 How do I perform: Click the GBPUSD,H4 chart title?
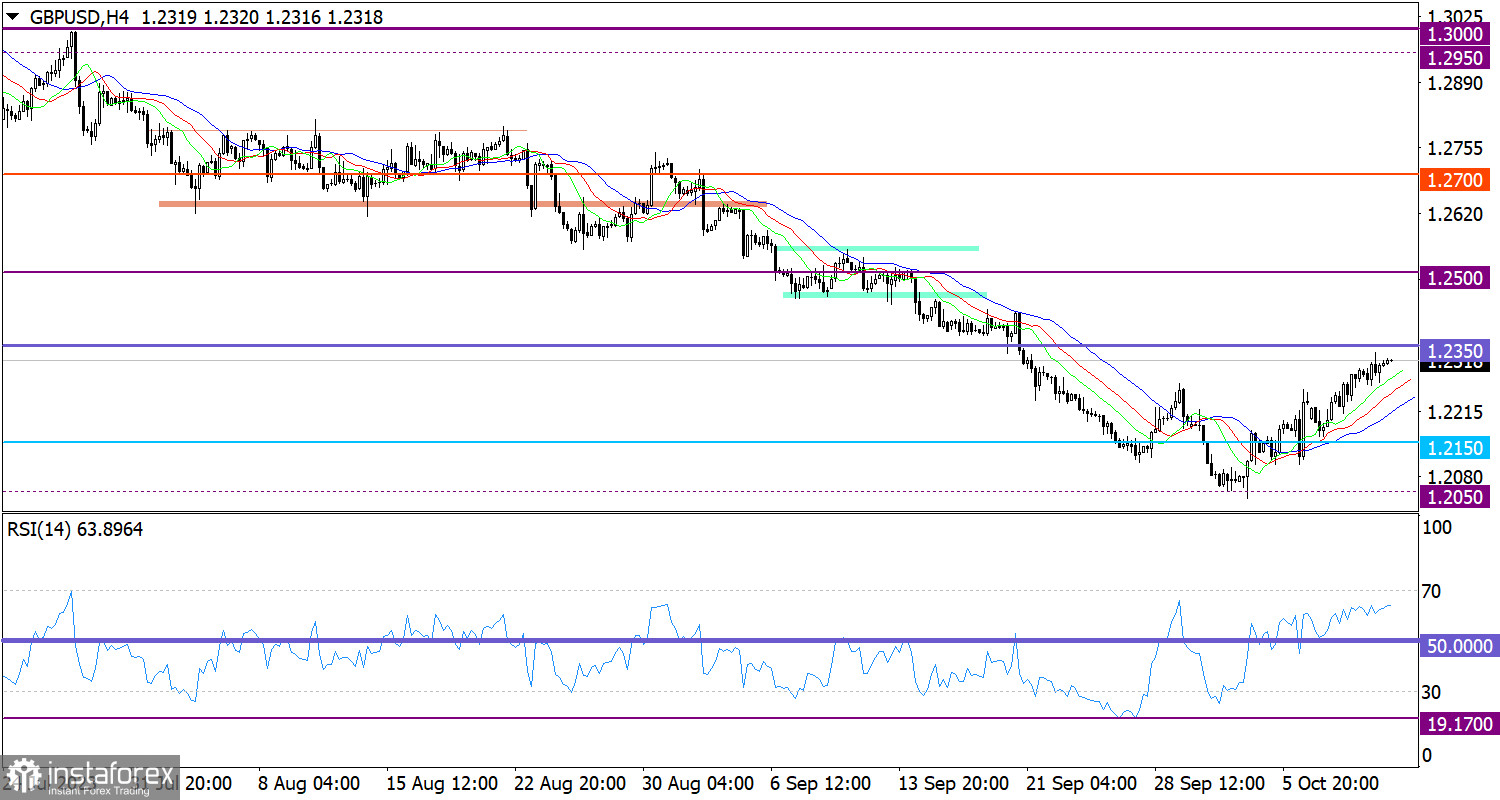pos(79,17)
